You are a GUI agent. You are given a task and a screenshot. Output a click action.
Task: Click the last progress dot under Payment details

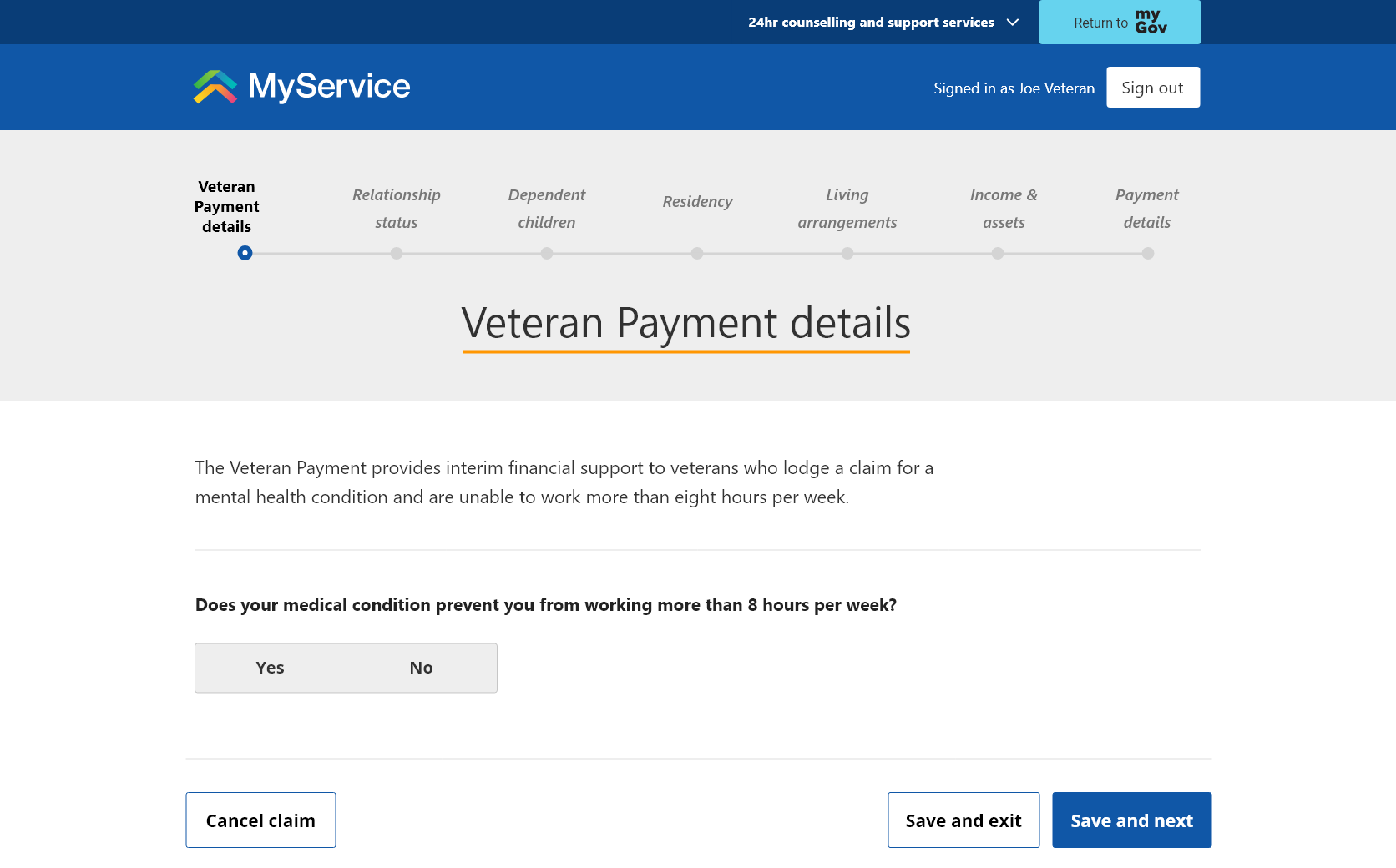[x=1148, y=253]
